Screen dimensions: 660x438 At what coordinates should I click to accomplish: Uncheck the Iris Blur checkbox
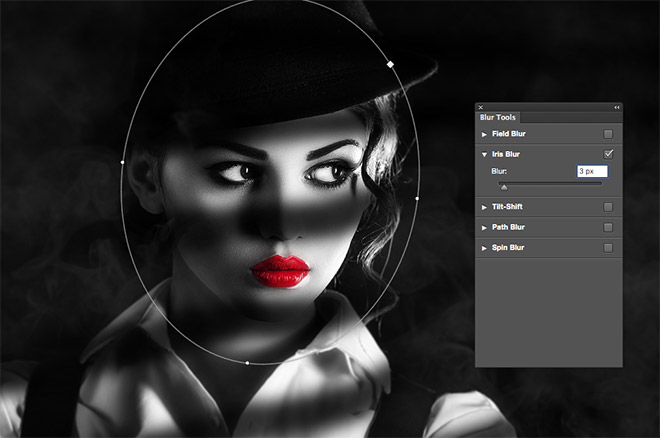pyautogui.click(x=608, y=154)
